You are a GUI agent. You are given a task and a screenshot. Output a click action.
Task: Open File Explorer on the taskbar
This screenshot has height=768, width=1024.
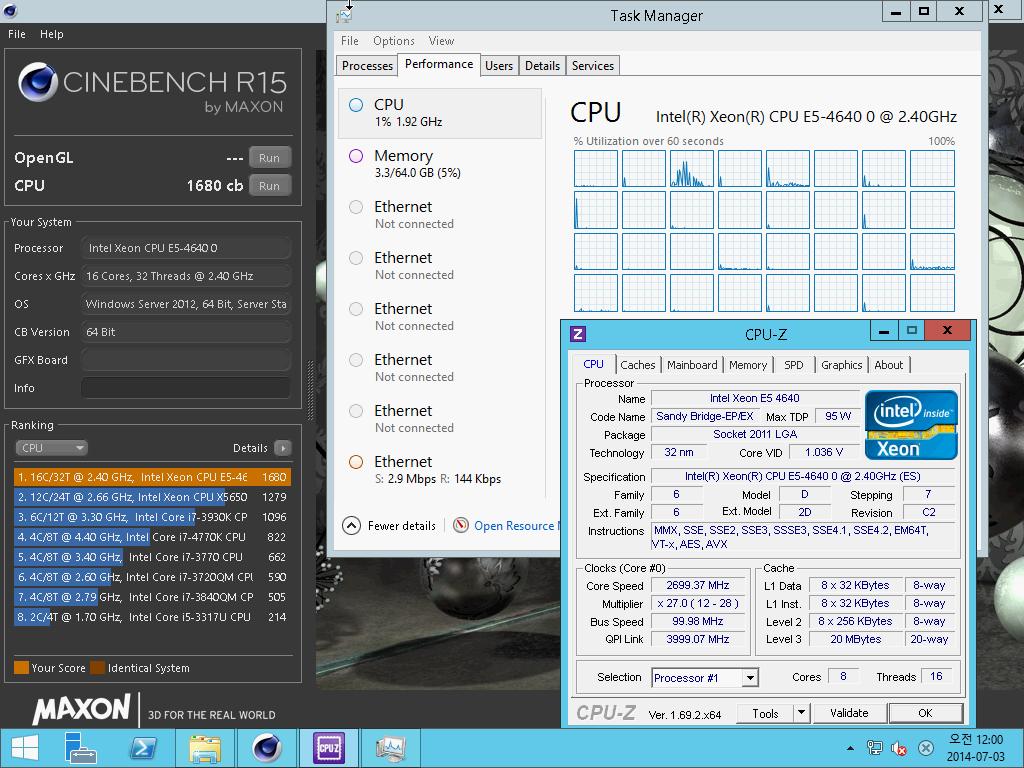click(x=204, y=748)
